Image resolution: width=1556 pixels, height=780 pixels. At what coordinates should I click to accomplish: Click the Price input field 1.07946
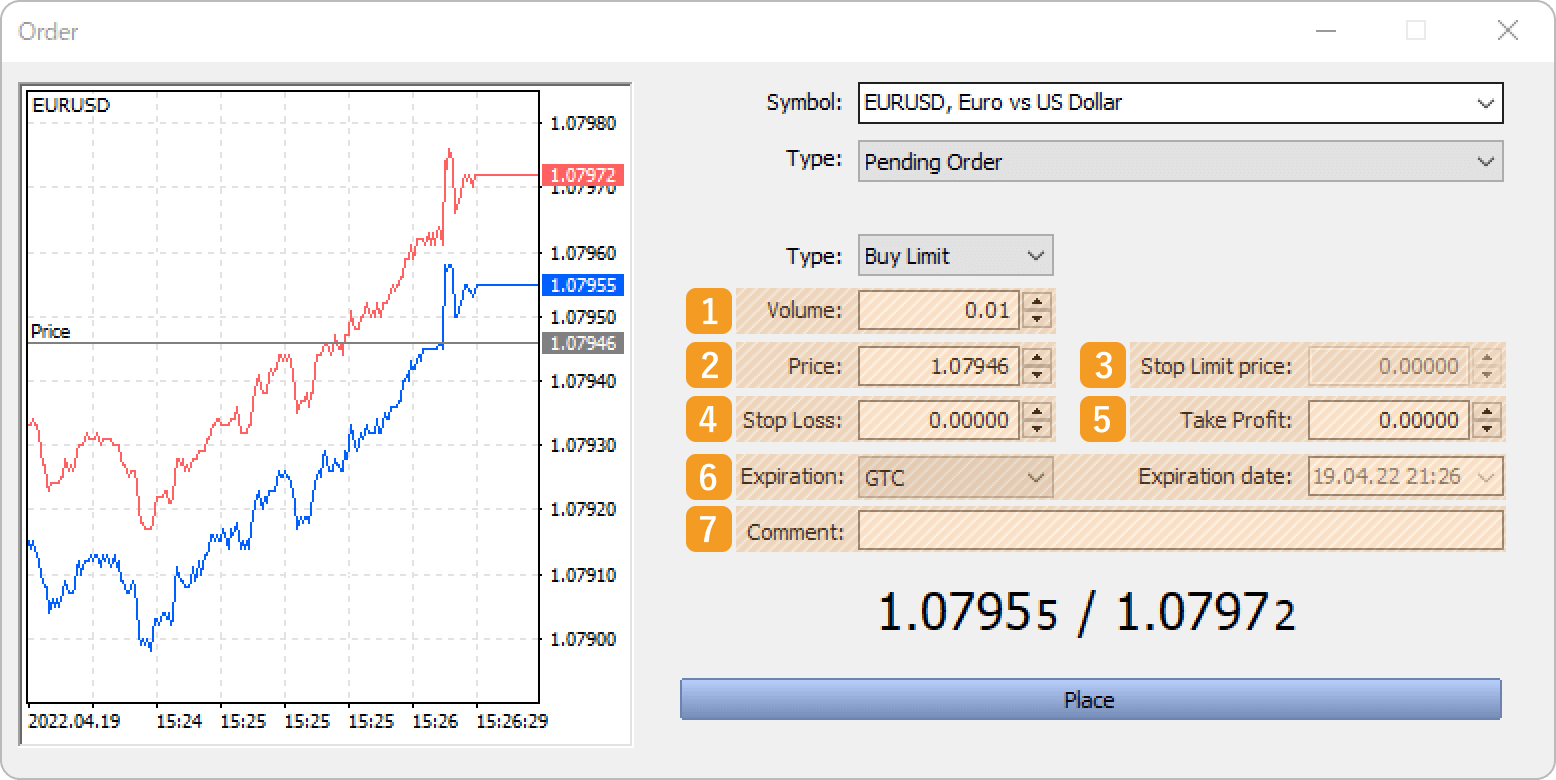[939, 366]
